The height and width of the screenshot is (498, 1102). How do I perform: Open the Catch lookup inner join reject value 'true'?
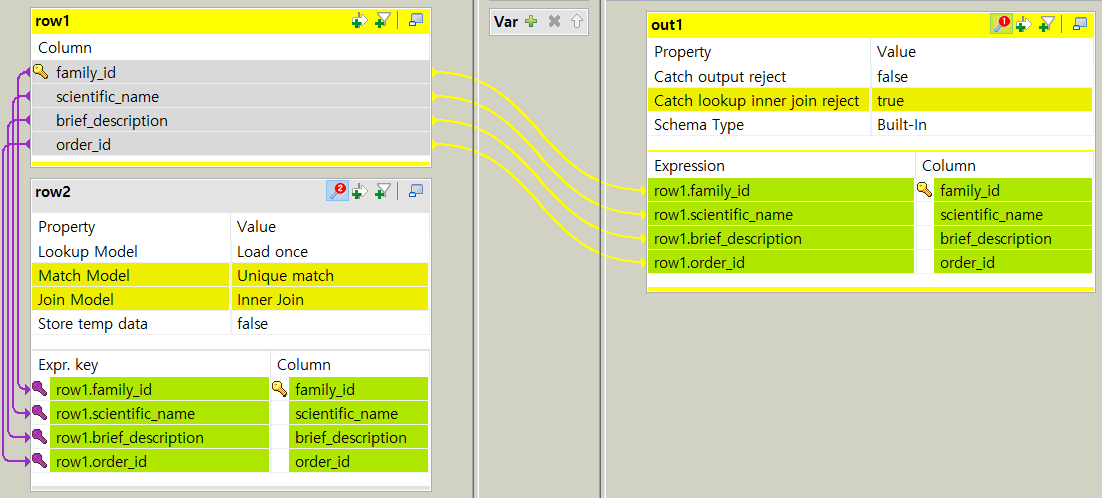point(983,100)
